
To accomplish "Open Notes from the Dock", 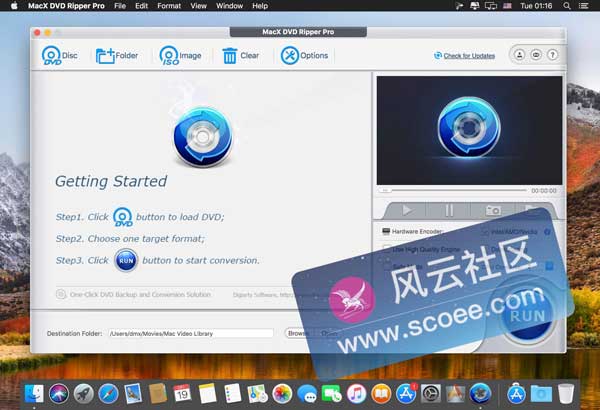I will (x=207, y=394).
